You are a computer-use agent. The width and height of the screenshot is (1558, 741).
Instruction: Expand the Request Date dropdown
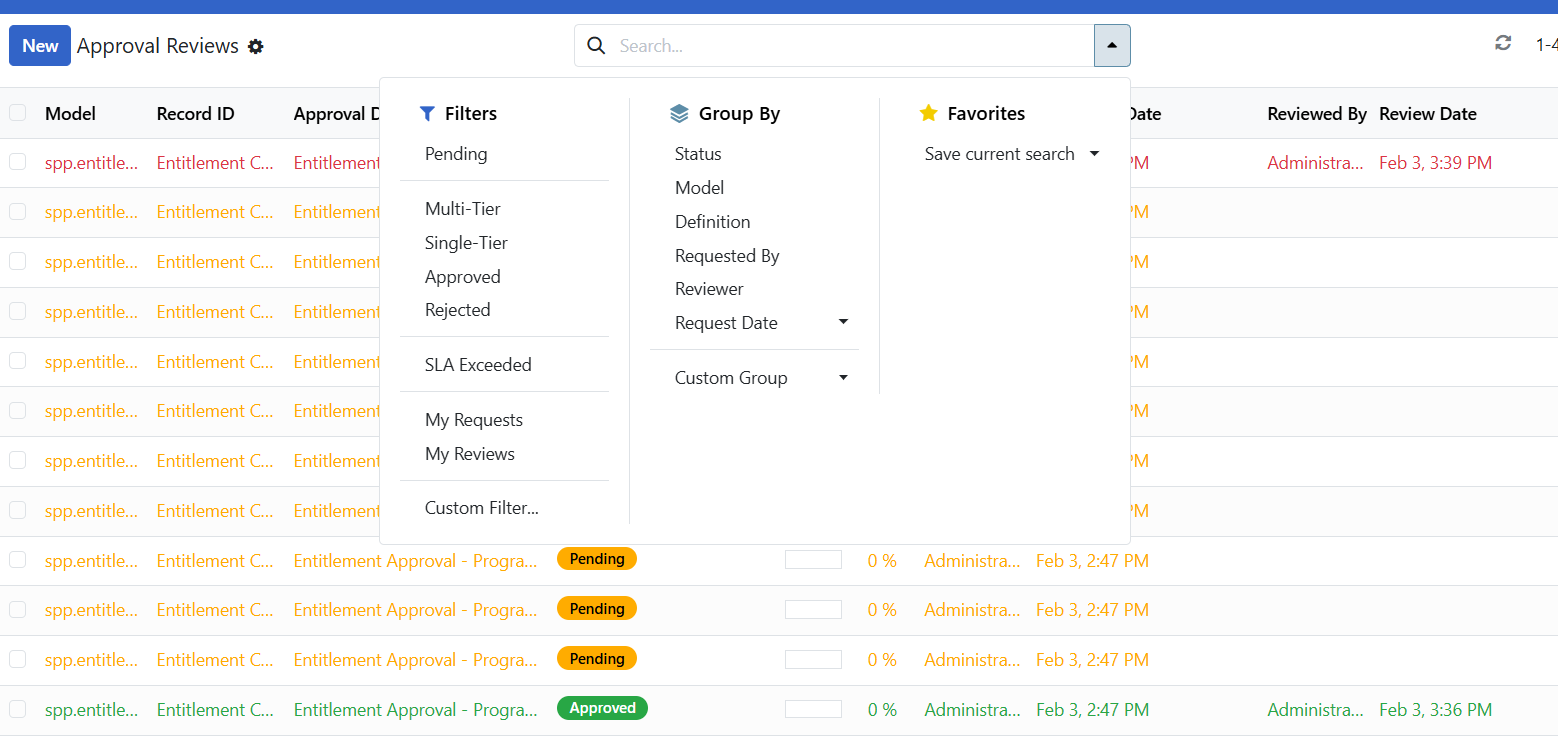tap(843, 322)
